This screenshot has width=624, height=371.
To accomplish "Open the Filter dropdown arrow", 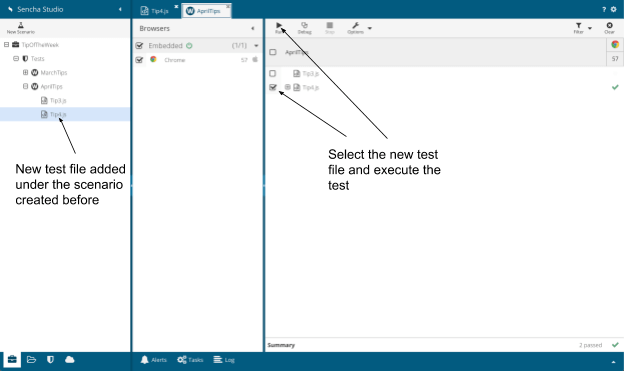I will [x=590, y=28].
